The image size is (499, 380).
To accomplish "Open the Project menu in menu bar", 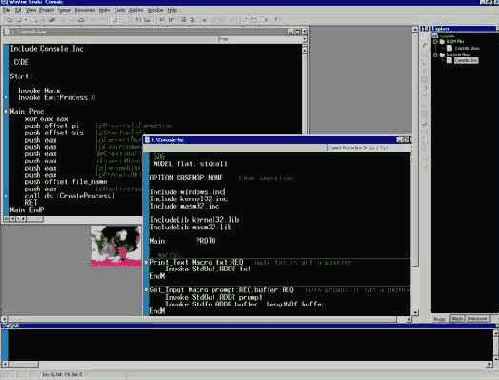I will tap(46, 11).
